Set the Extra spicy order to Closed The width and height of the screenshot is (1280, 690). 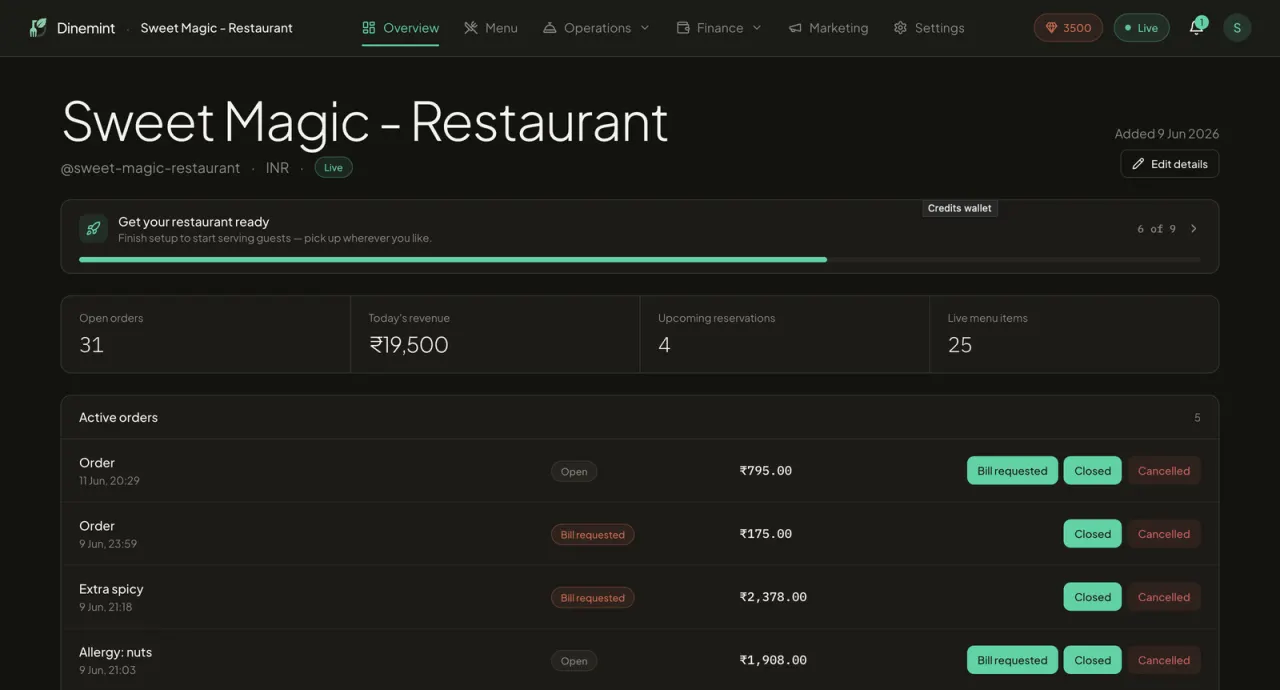click(1092, 597)
